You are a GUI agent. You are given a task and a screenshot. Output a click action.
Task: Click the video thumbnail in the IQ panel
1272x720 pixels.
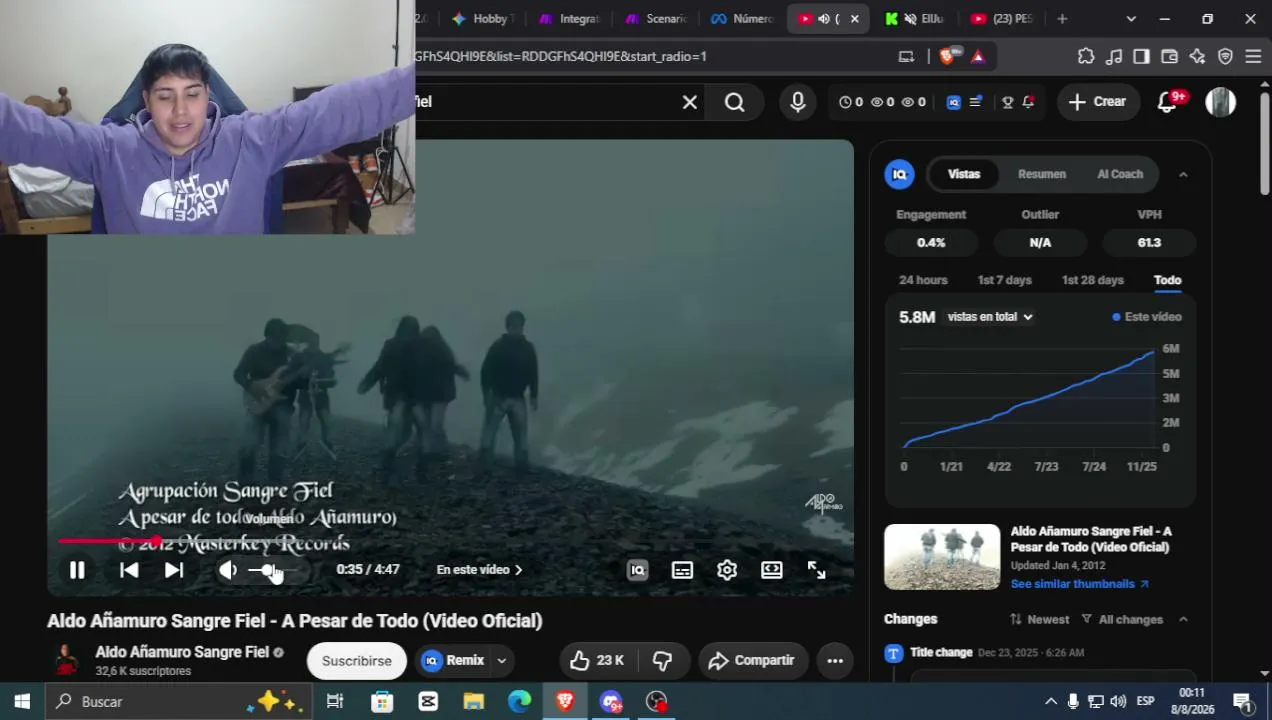click(x=942, y=557)
